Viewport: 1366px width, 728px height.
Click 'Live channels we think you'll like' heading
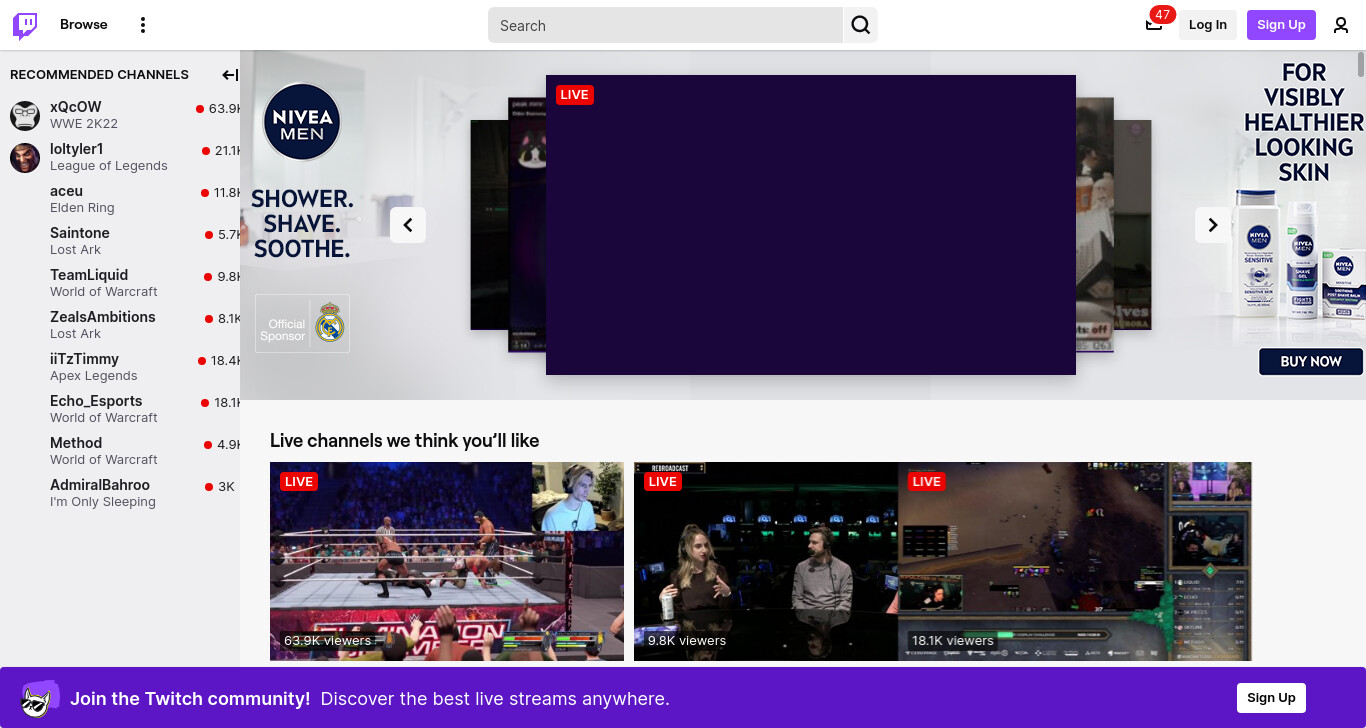pyautogui.click(x=404, y=441)
